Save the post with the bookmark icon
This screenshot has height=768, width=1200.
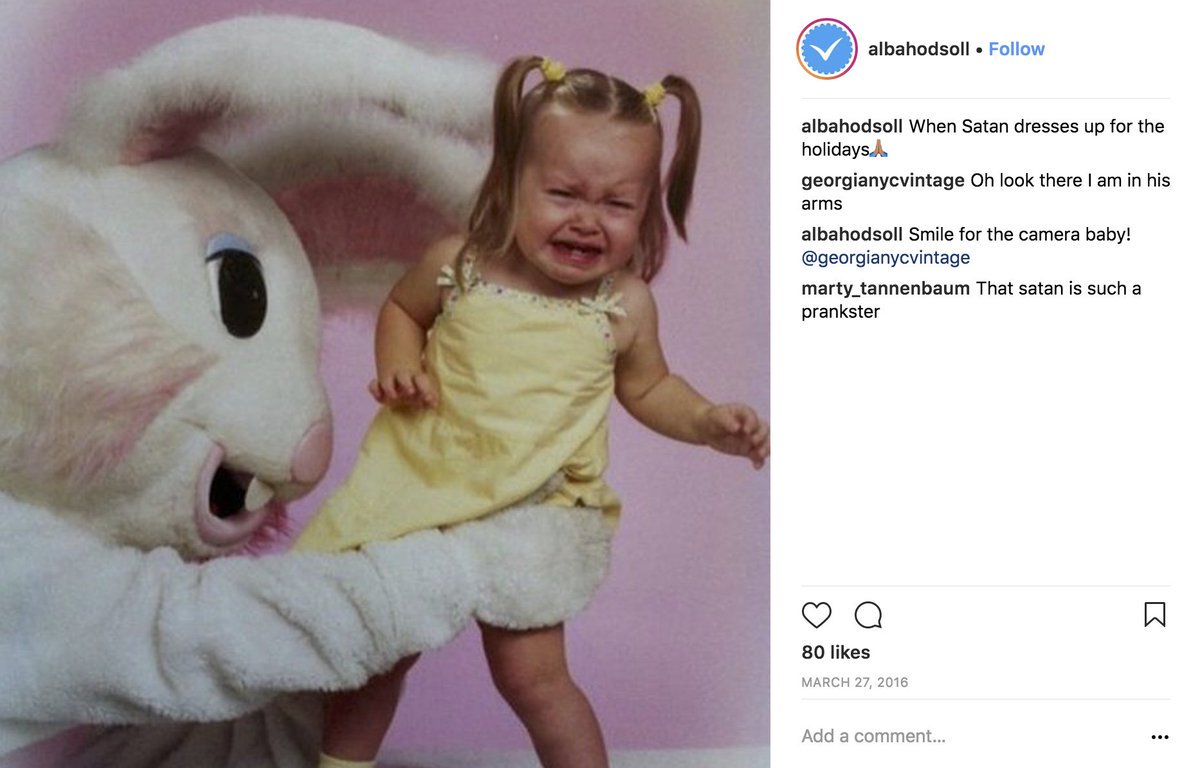1154,614
